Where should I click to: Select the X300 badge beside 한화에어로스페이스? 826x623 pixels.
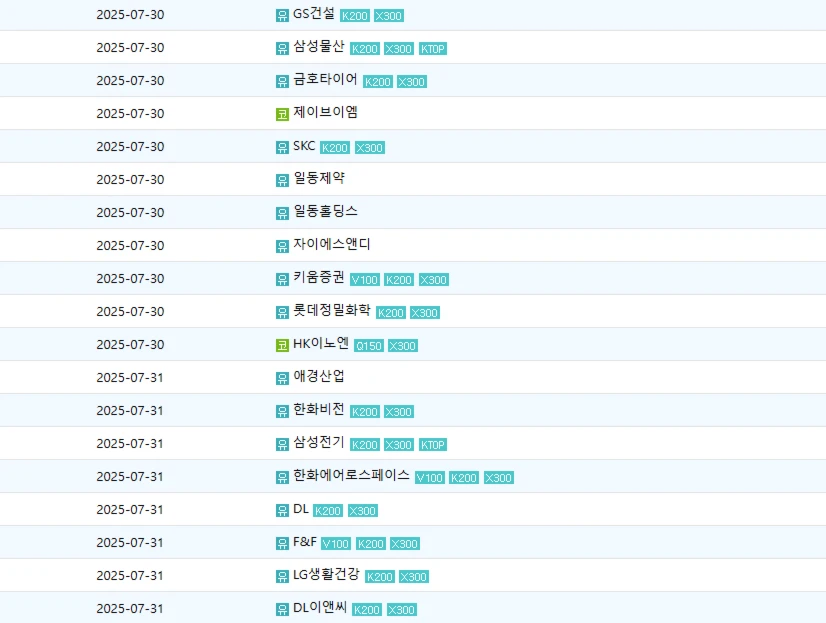click(499, 478)
